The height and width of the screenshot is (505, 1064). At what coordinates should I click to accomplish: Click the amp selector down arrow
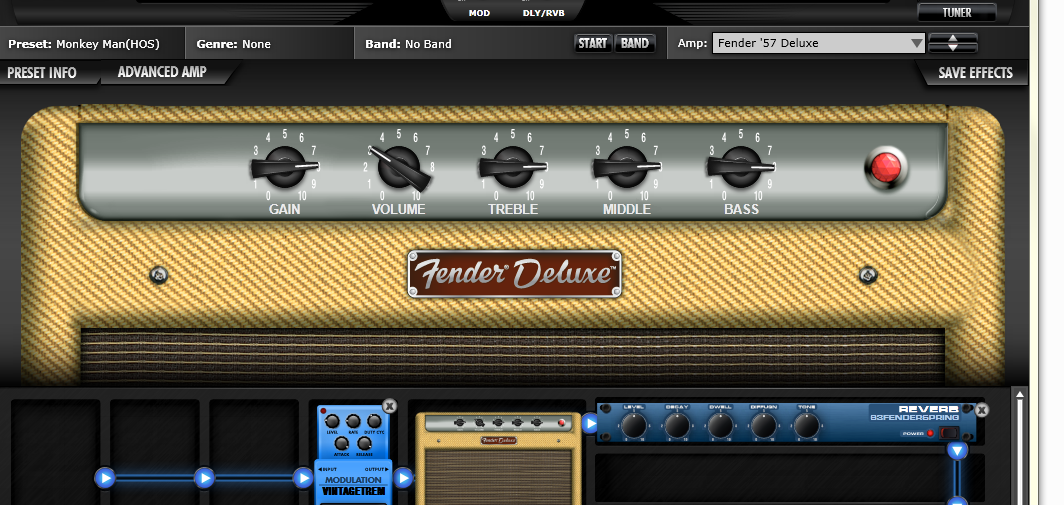pyautogui.click(x=953, y=48)
